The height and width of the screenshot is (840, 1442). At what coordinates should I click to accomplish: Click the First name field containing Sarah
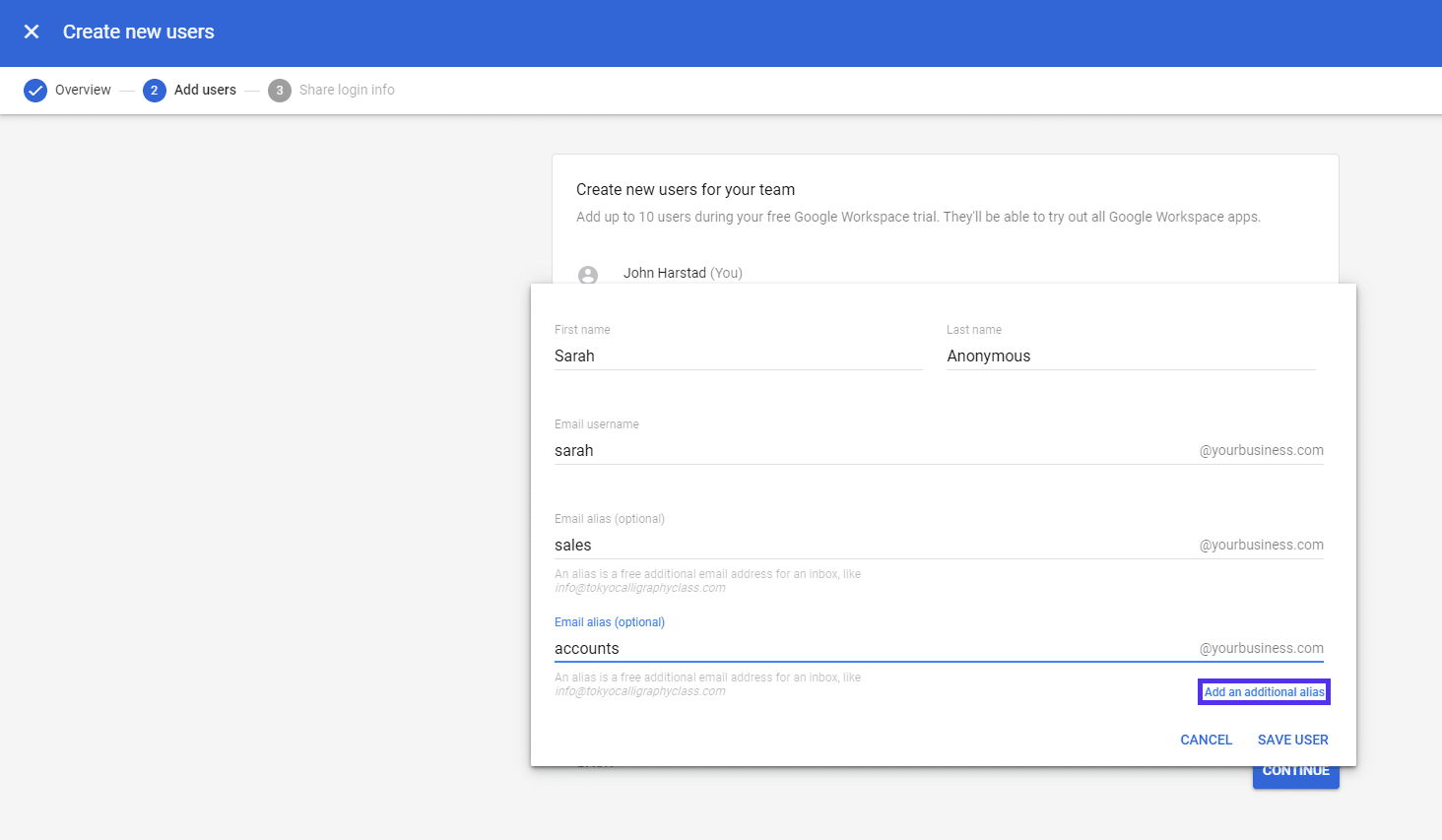click(737, 355)
